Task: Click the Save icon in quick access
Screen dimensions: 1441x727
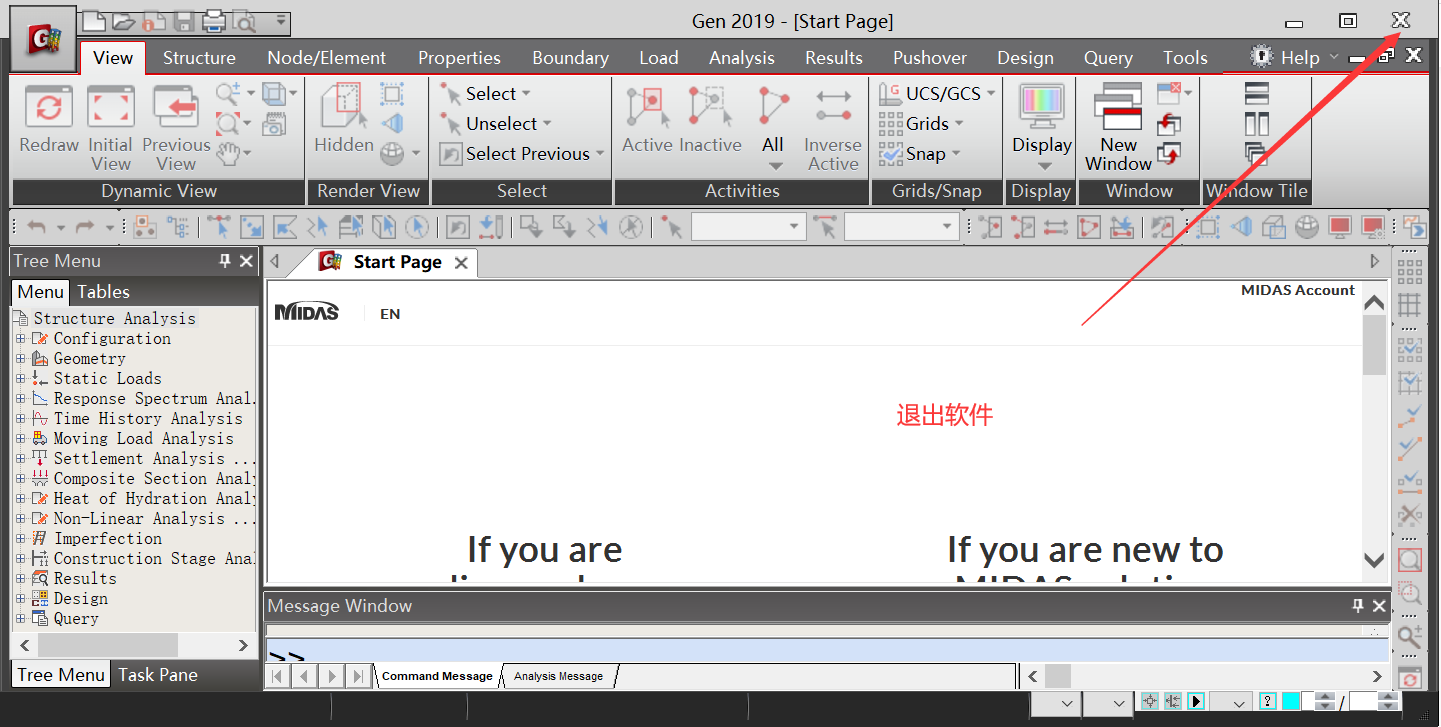Action: [x=184, y=20]
